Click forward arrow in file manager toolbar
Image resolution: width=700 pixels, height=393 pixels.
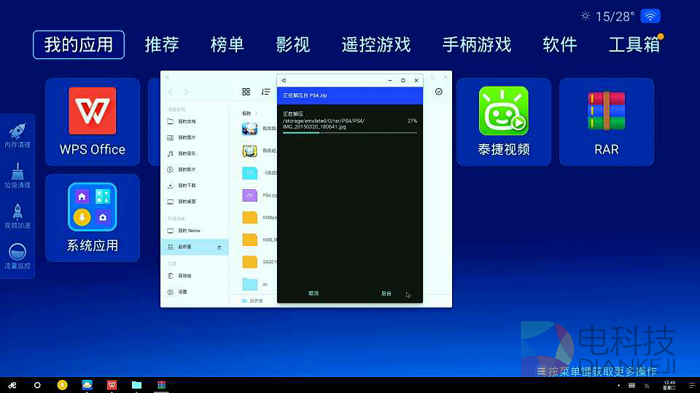click(186, 92)
